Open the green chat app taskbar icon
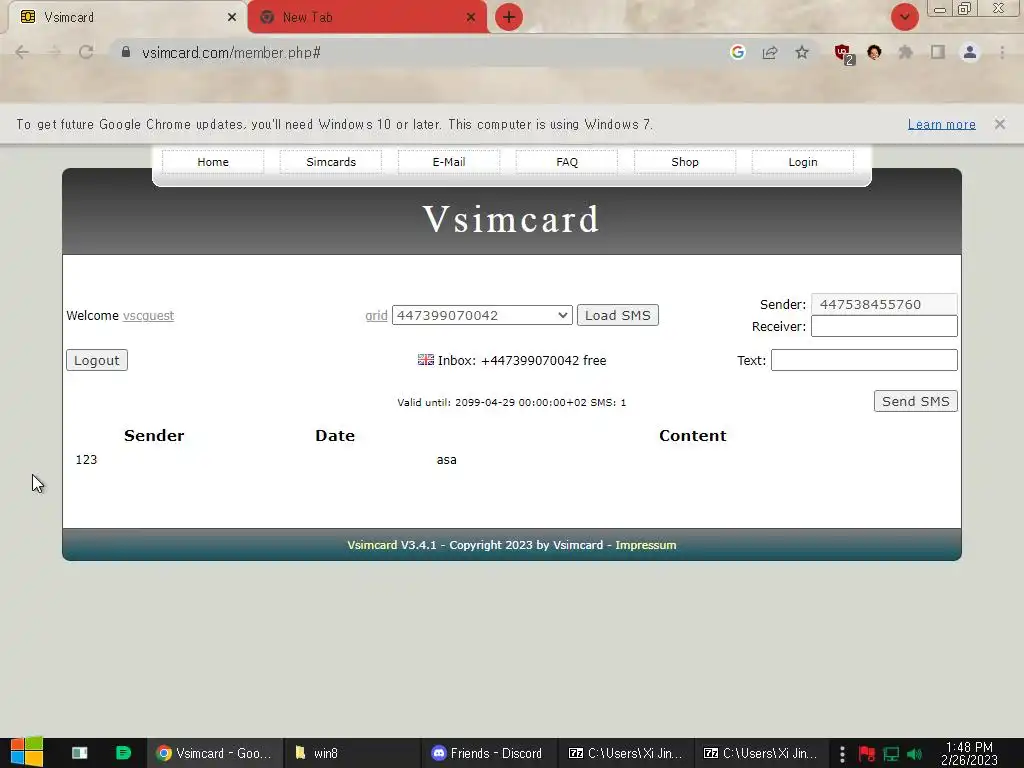The image size is (1024, 768). 123,753
